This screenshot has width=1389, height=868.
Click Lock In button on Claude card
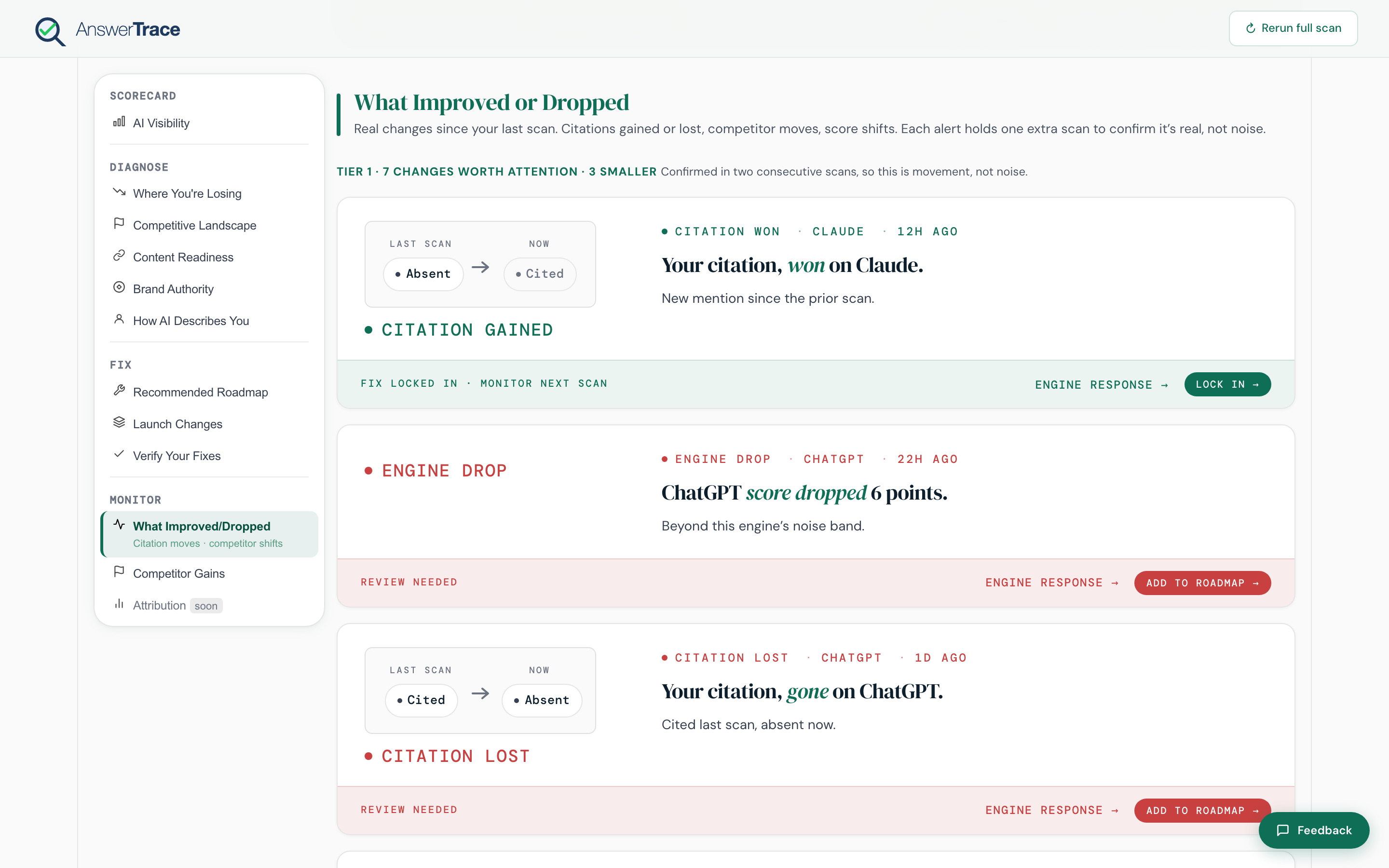click(x=1227, y=384)
